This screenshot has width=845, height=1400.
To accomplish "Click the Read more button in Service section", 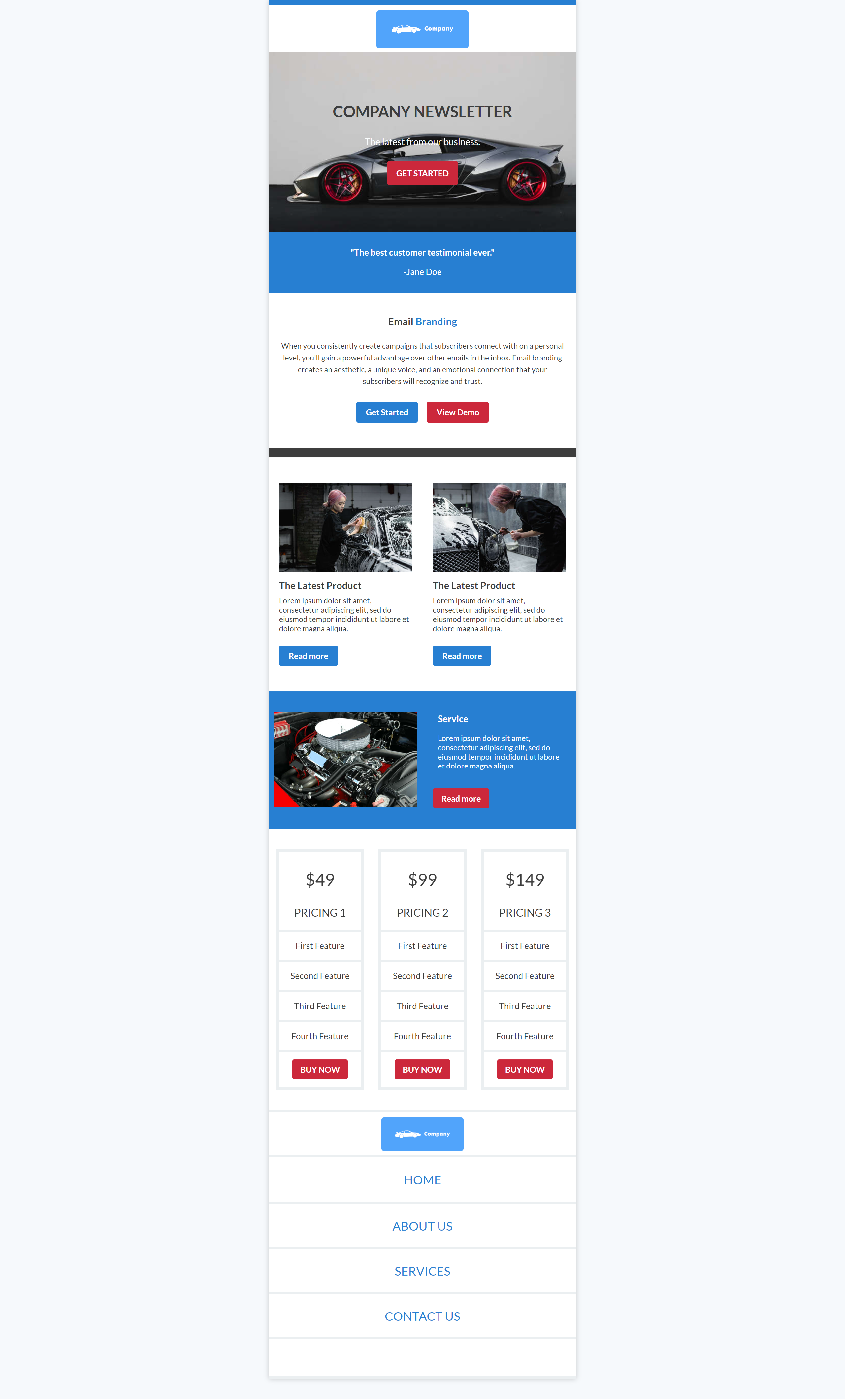I will (x=461, y=798).
